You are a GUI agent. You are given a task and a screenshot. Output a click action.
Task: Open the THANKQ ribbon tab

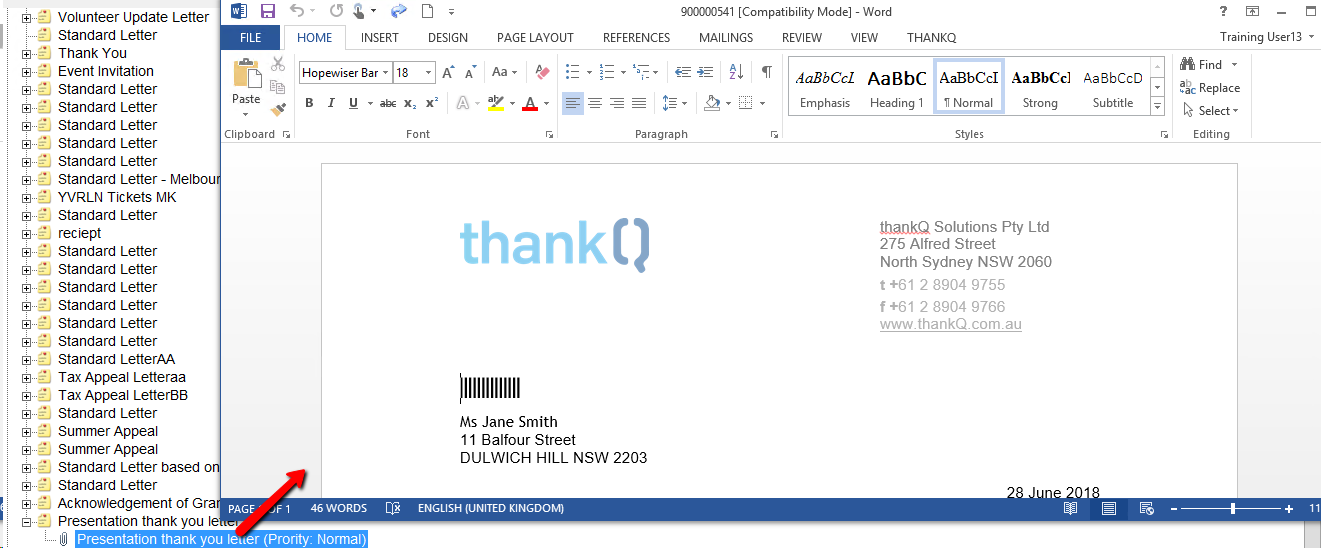(931, 38)
